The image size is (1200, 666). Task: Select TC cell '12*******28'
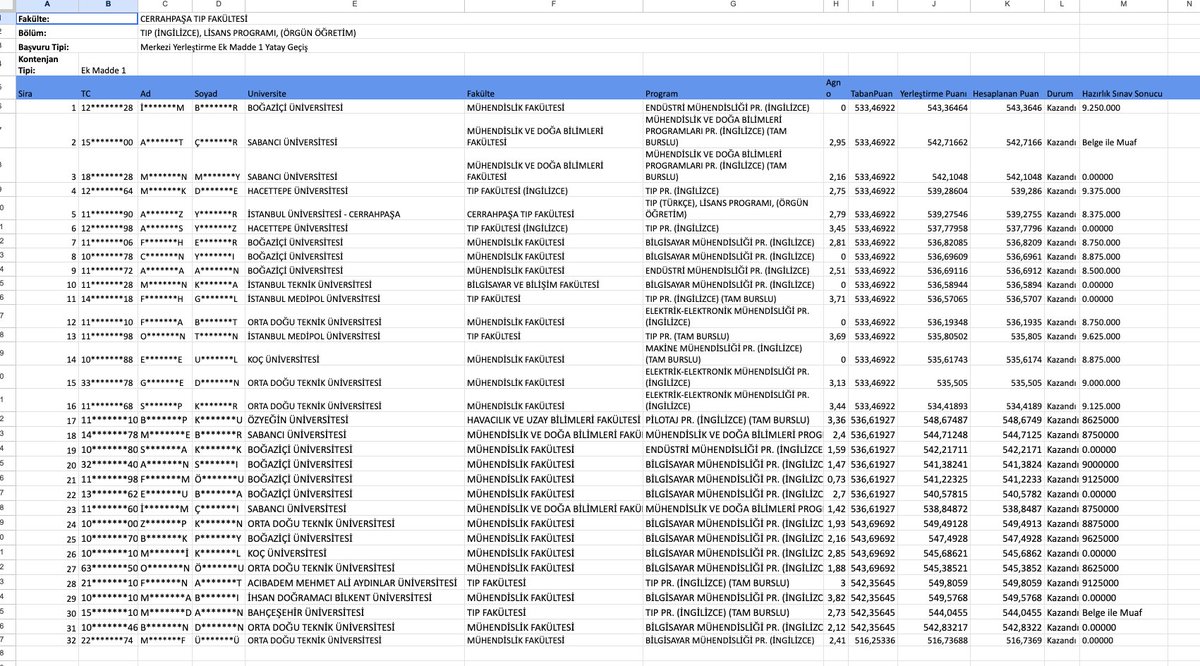coord(109,106)
